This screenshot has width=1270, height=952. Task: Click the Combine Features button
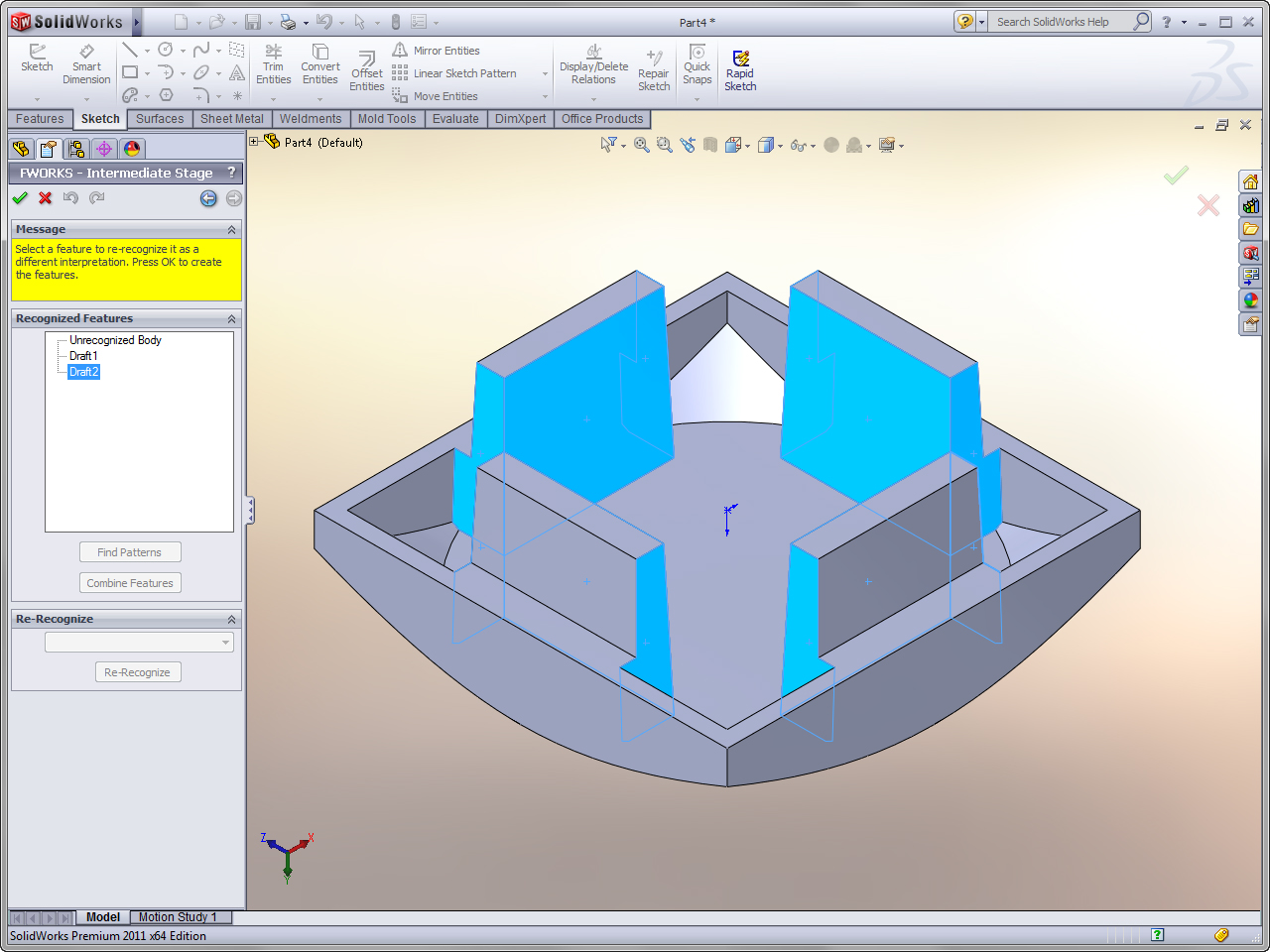pos(130,583)
